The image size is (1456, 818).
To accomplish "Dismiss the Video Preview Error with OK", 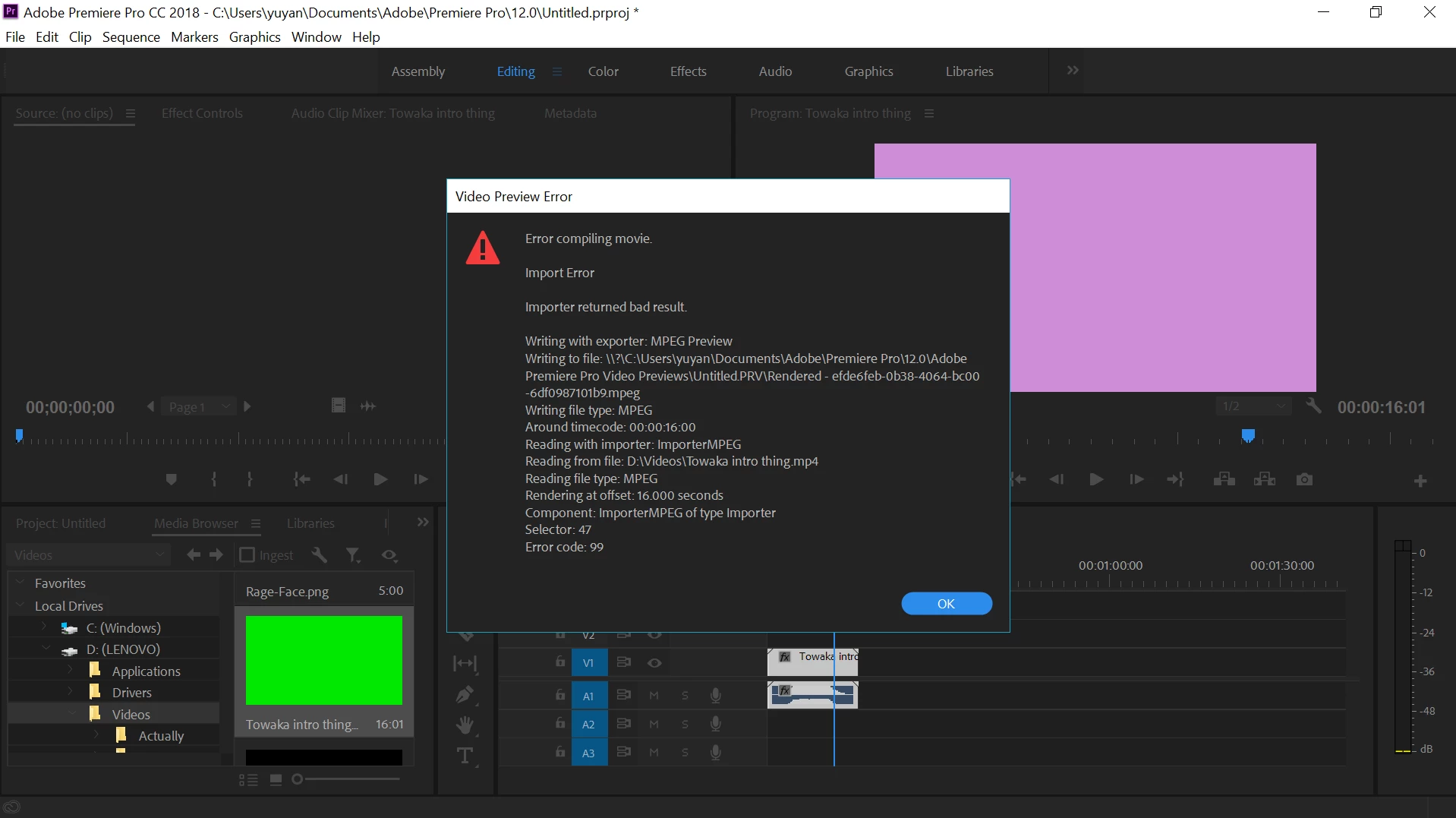I will pos(947,604).
